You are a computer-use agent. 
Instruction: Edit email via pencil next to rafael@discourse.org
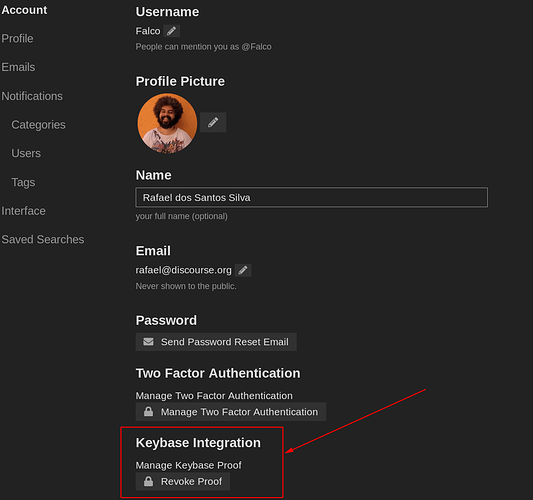tap(243, 270)
